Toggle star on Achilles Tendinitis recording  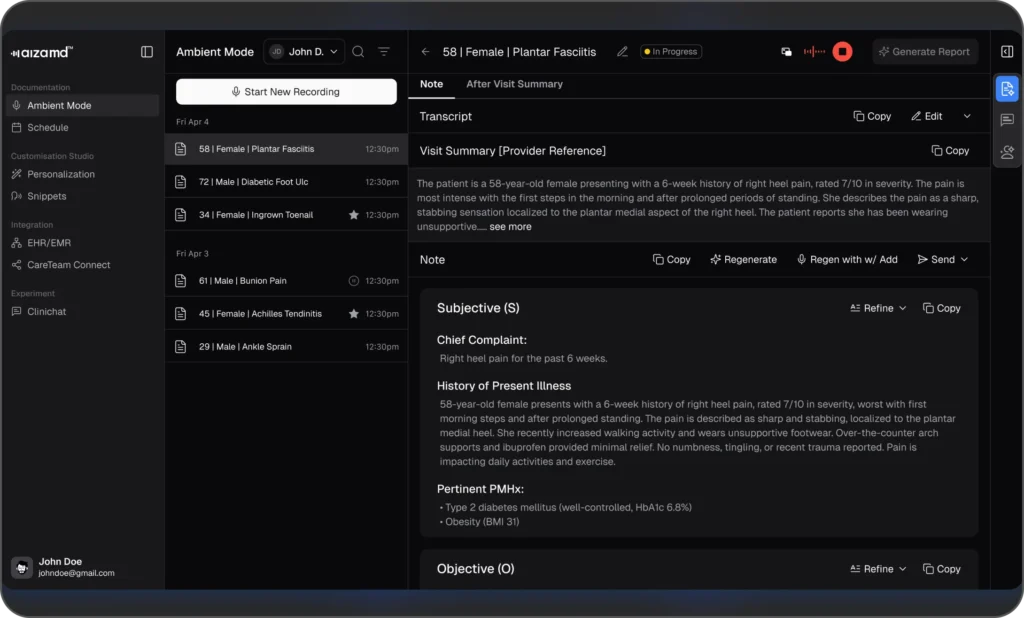coord(353,314)
